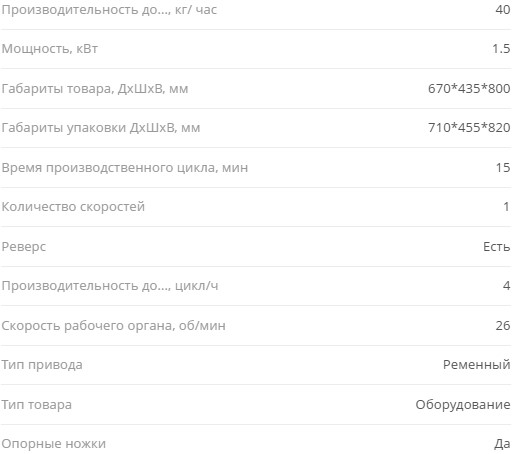Click 'Производительность до..., цикл/ч' label

[x=110, y=286]
